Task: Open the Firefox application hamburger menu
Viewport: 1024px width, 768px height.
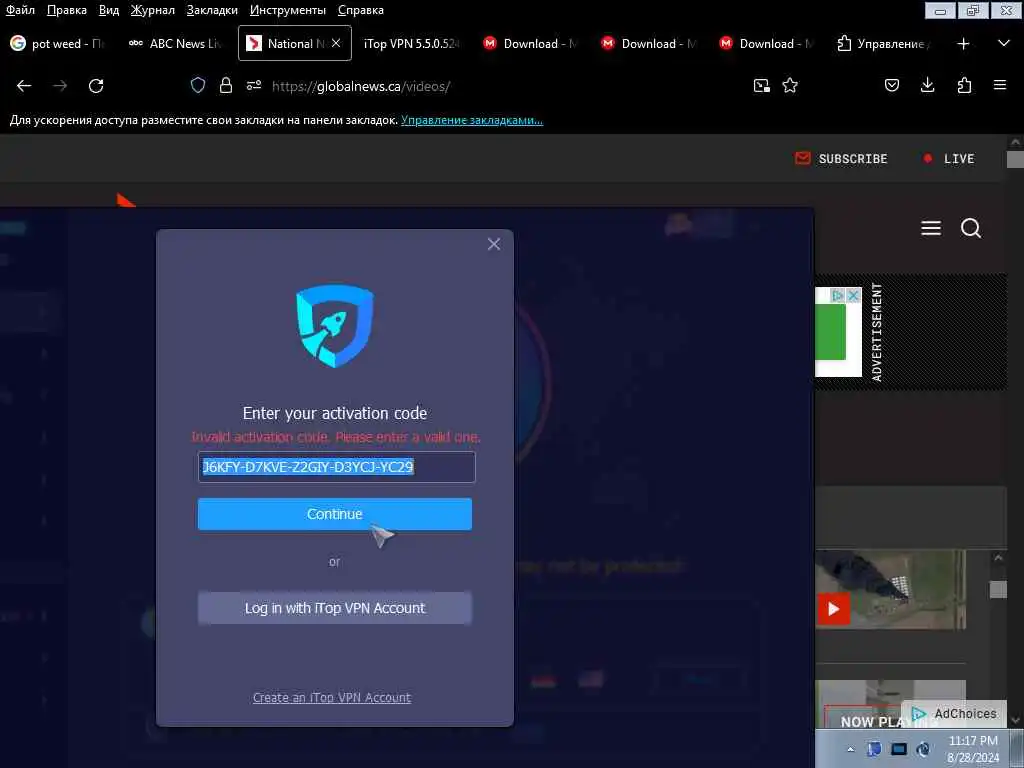Action: tap(1000, 86)
